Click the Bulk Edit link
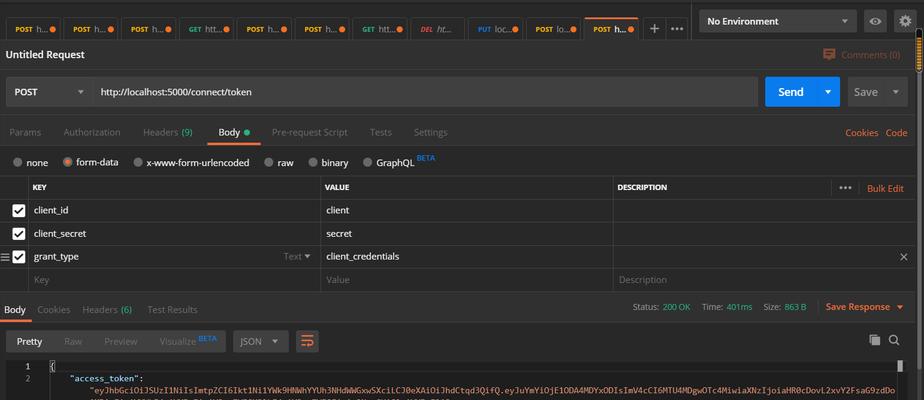Image resolution: width=924 pixels, height=400 pixels. 885,189
